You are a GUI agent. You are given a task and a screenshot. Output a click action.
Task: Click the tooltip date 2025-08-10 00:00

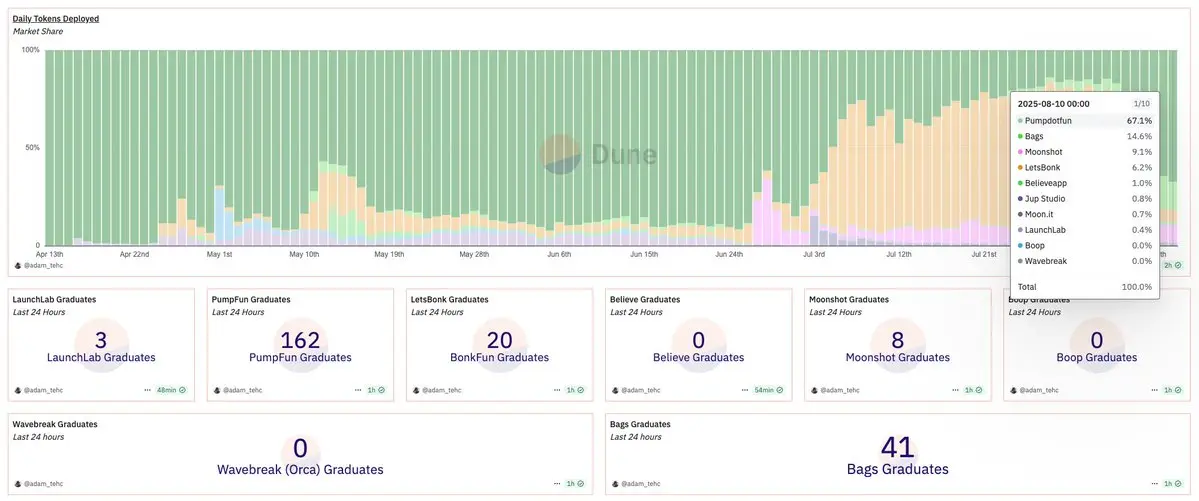tap(1054, 104)
